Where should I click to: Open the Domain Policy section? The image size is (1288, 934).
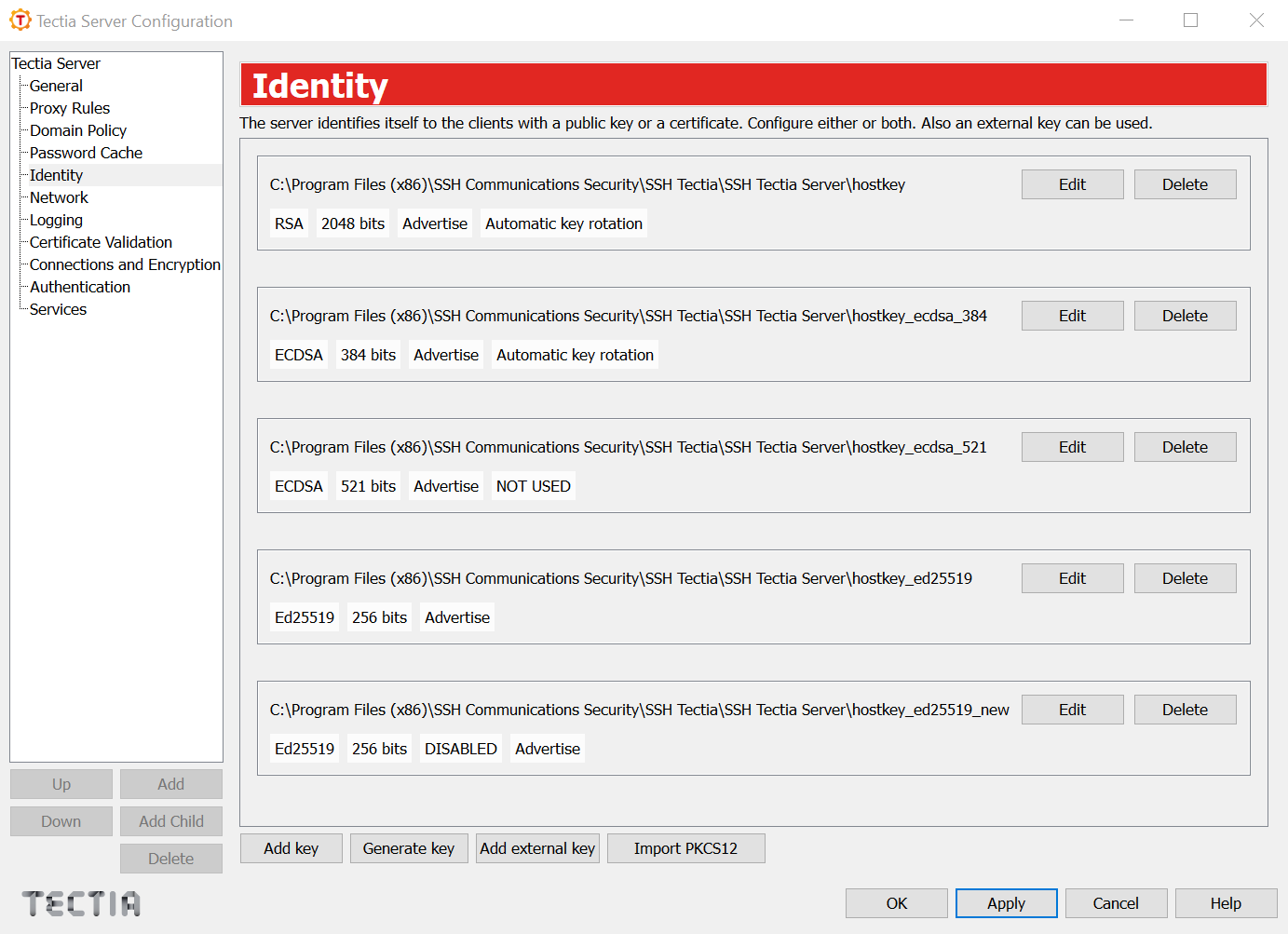tap(77, 129)
